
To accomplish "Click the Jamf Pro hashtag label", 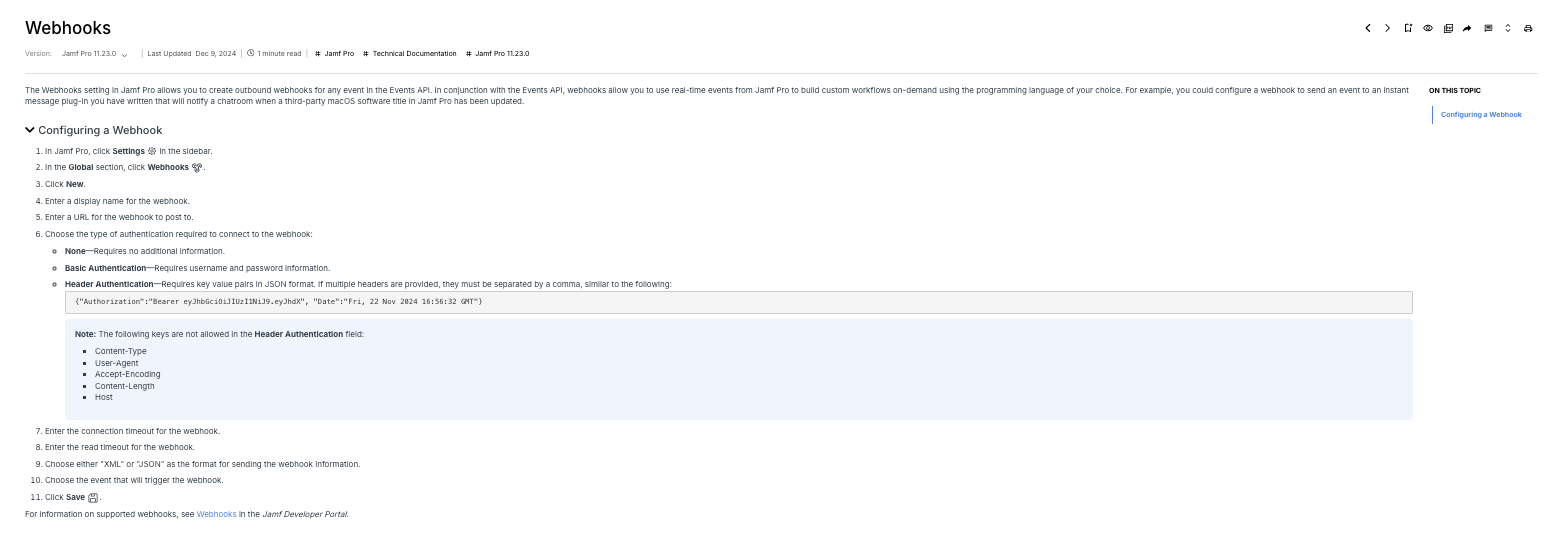I will pos(334,53).
